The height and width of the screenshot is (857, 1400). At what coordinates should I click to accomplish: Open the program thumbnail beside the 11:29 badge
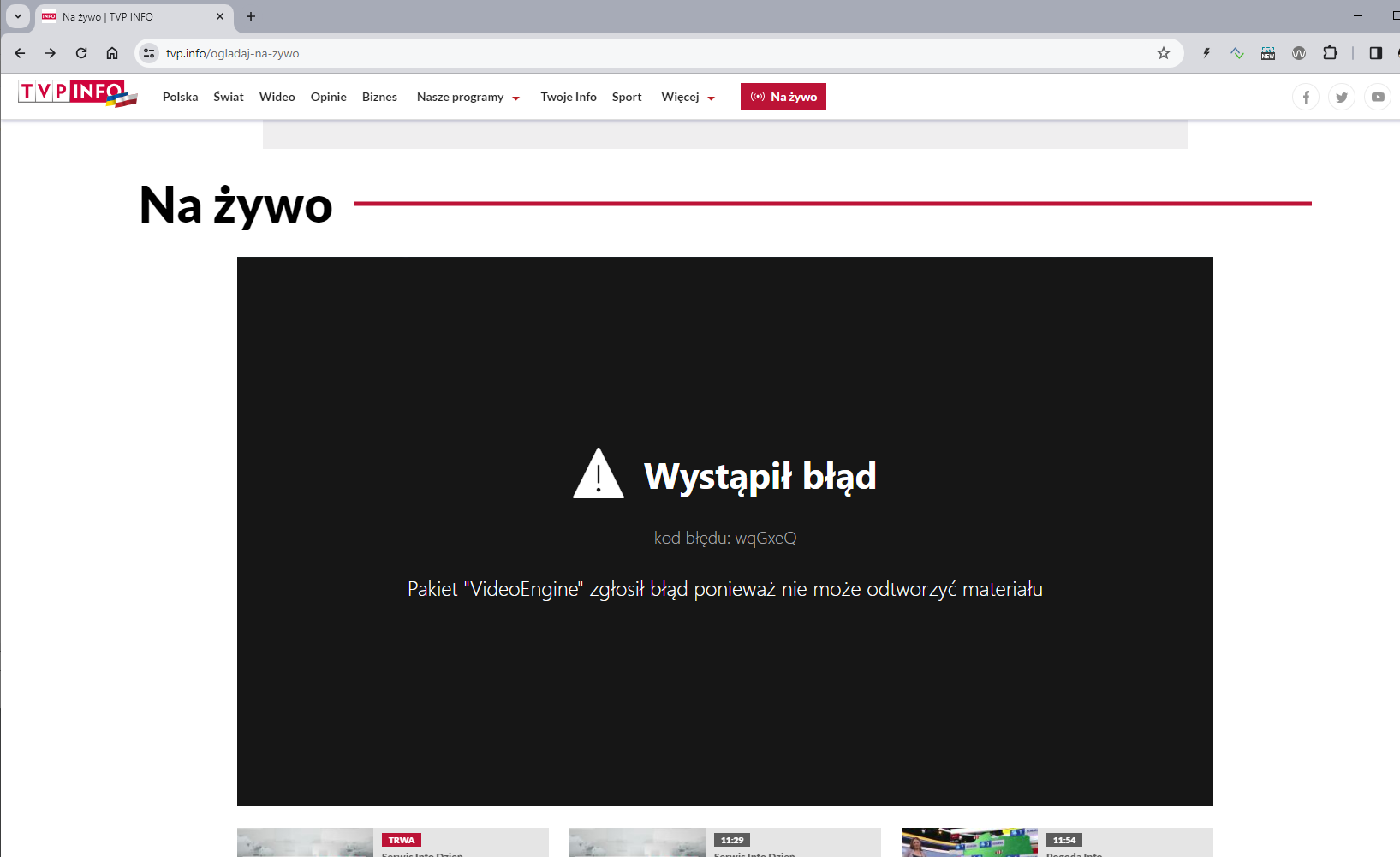click(637, 842)
